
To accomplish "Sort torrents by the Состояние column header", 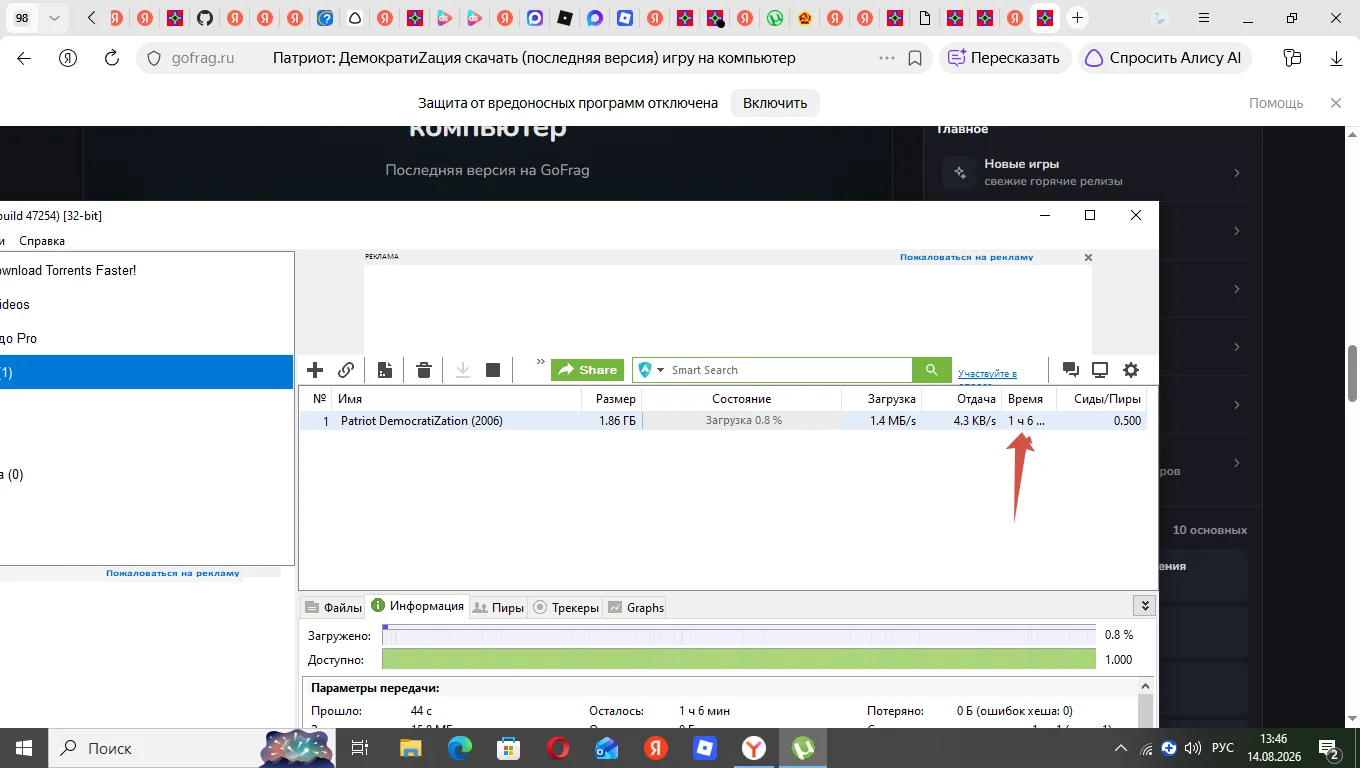I will (741, 399).
